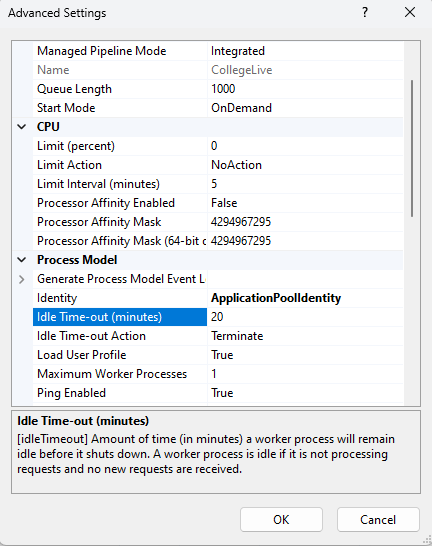Select the Identity ApplicationPoolIdentity row

tap(218, 298)
